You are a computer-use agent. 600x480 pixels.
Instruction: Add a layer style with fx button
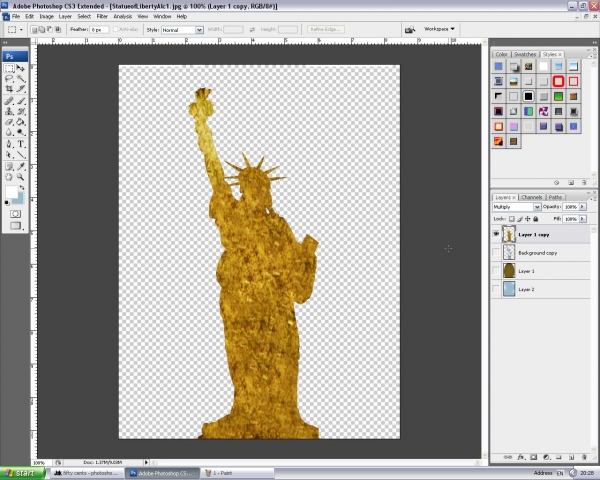(x=520, y=457)
